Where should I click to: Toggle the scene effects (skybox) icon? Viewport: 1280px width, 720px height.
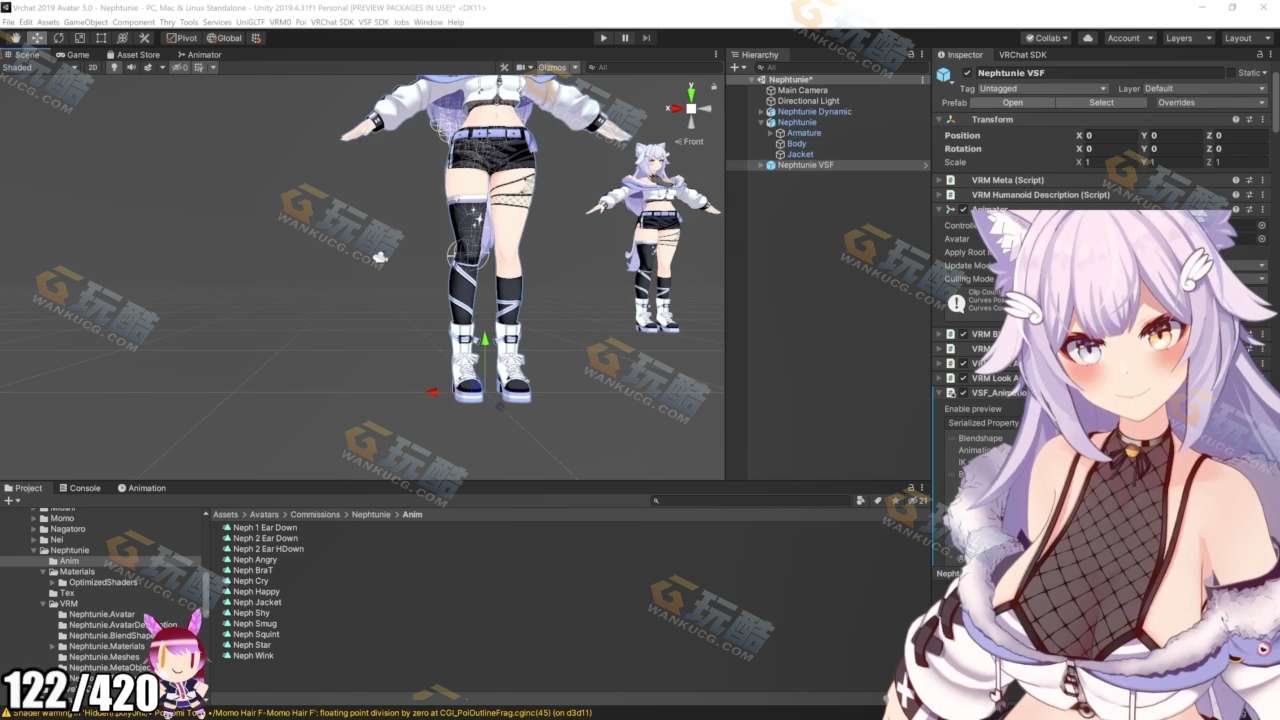(148, 67)
